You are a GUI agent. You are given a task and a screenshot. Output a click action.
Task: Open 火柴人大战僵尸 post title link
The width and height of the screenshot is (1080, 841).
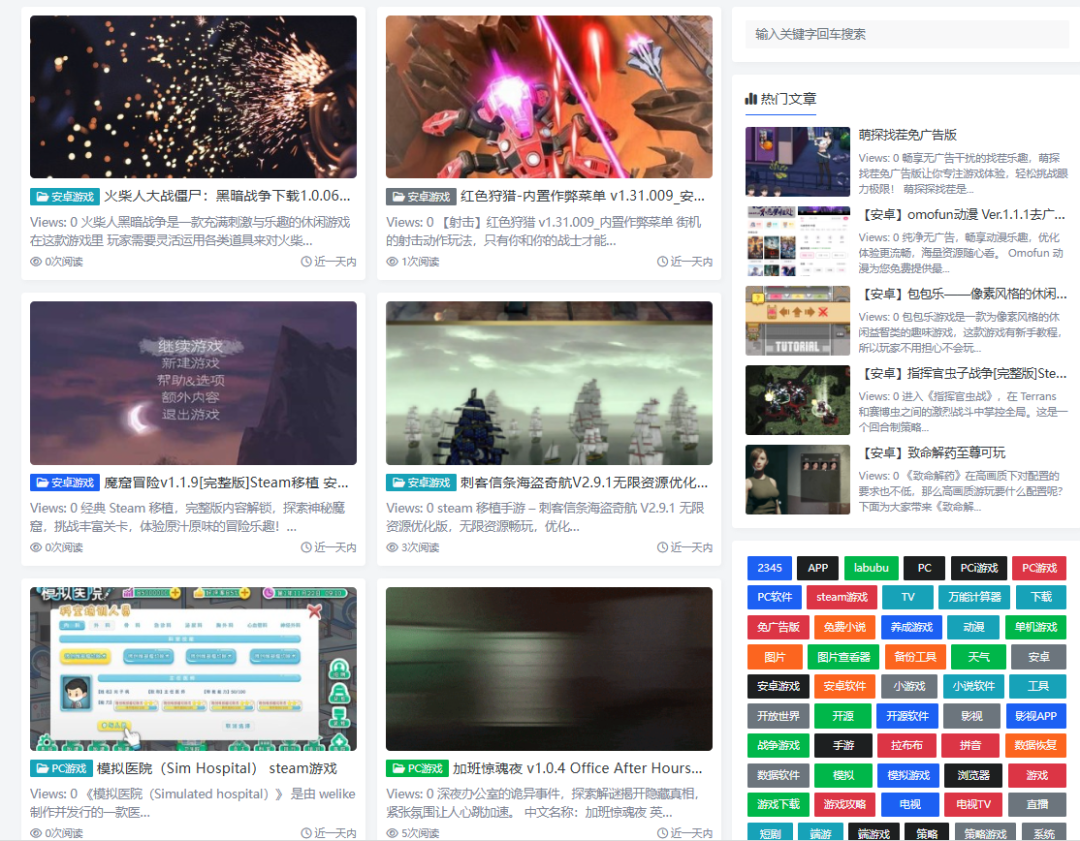pos(228,196)
